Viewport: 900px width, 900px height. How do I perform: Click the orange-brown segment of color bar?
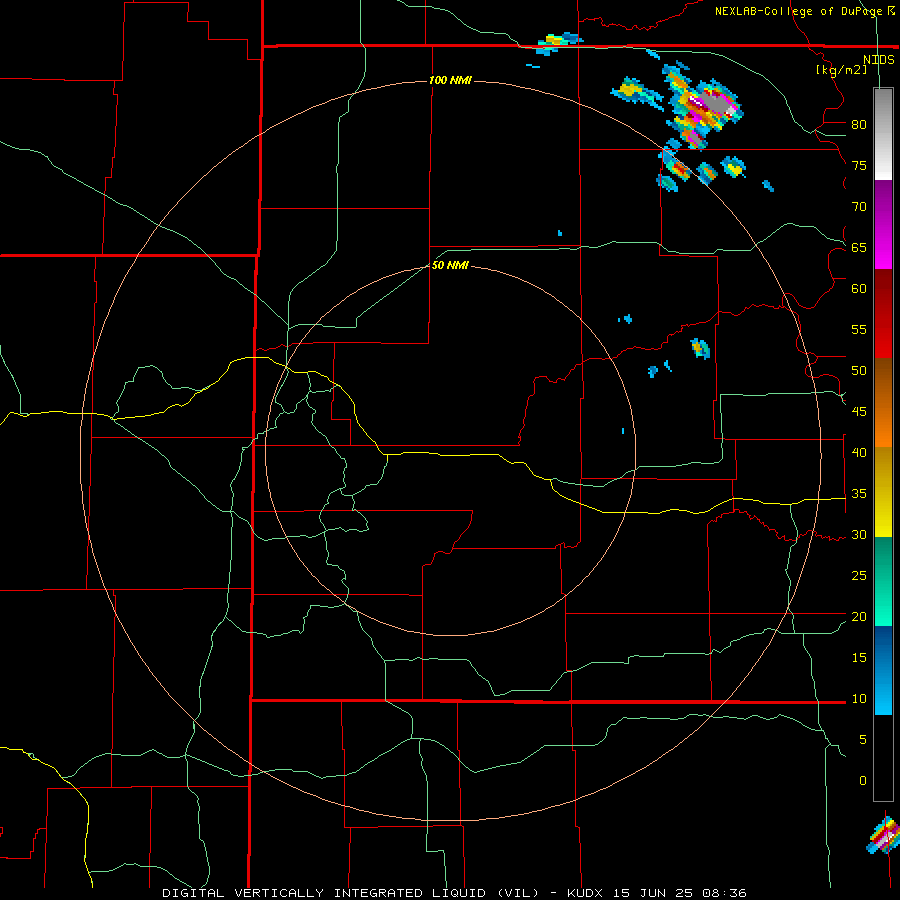(883, 402)
